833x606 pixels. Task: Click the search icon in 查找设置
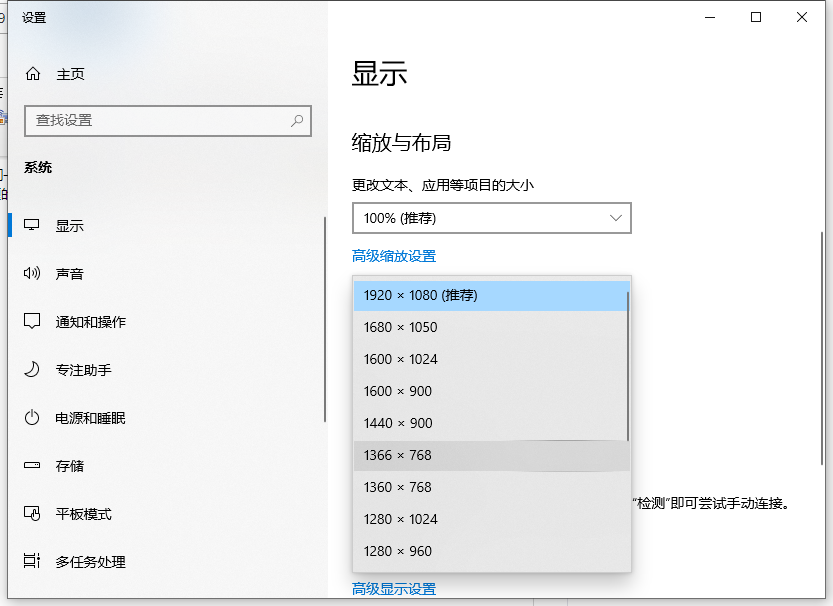point(297,120)
